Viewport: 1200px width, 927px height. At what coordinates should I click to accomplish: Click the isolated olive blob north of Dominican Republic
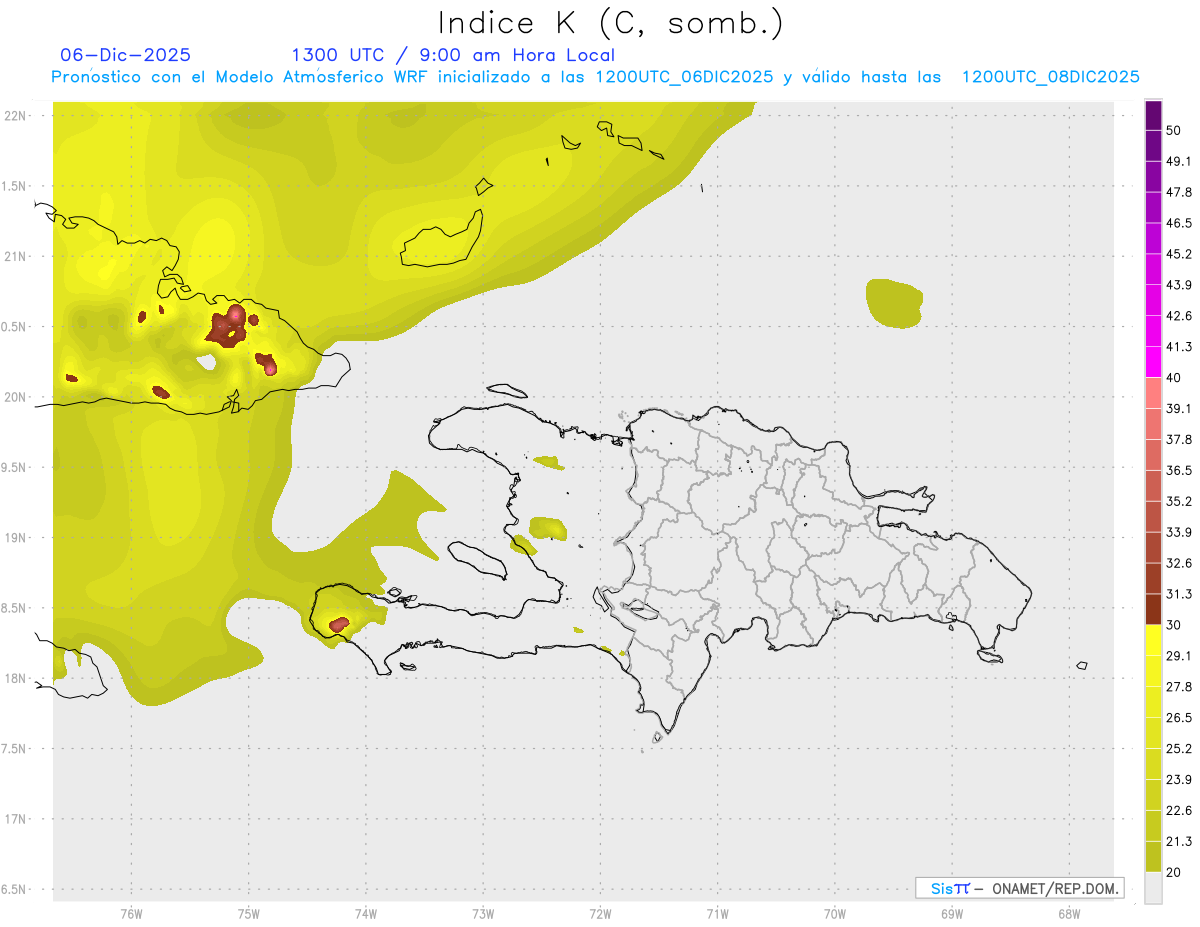[895, 303]
